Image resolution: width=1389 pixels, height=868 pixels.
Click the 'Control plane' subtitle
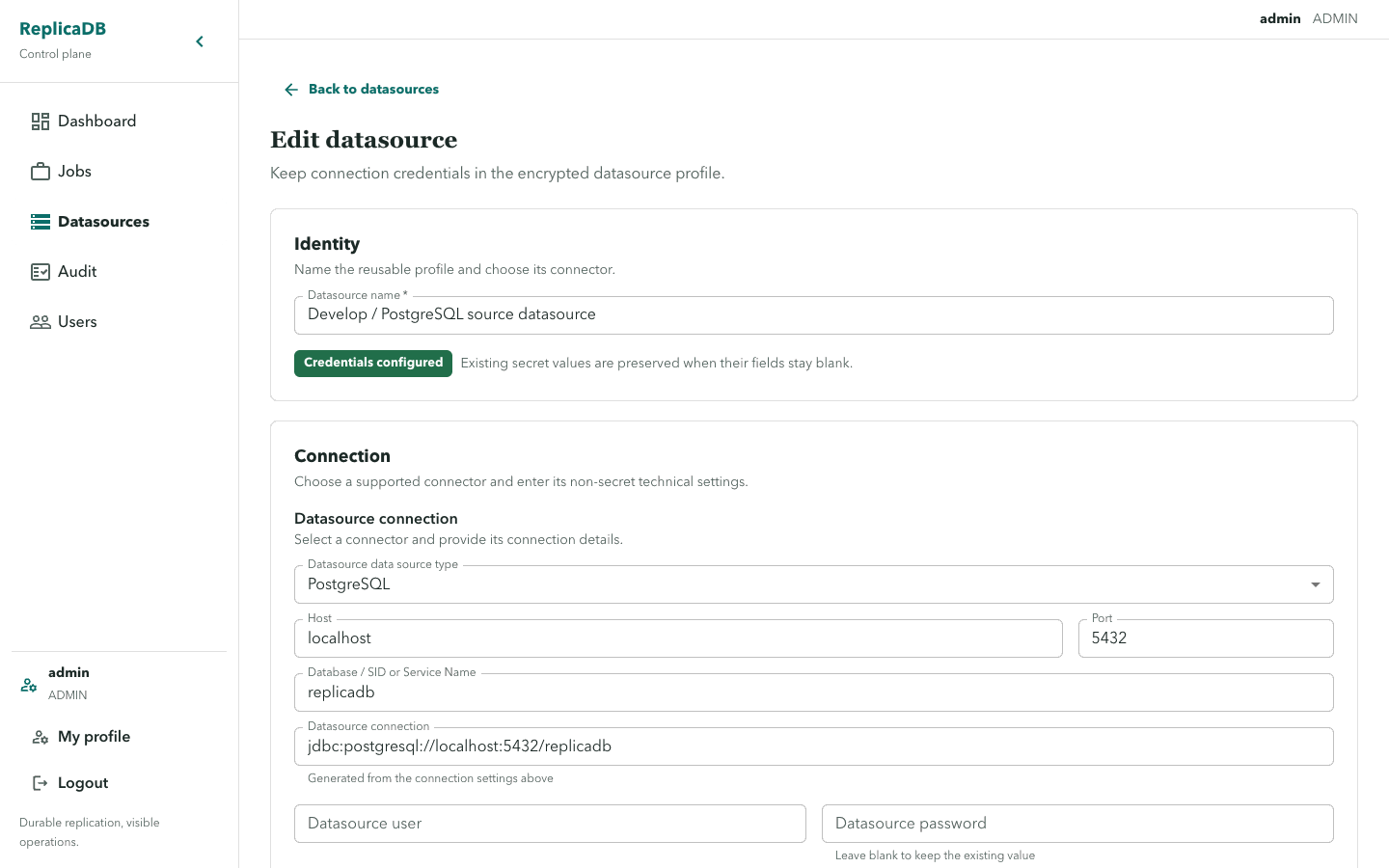tap(55, 54)
